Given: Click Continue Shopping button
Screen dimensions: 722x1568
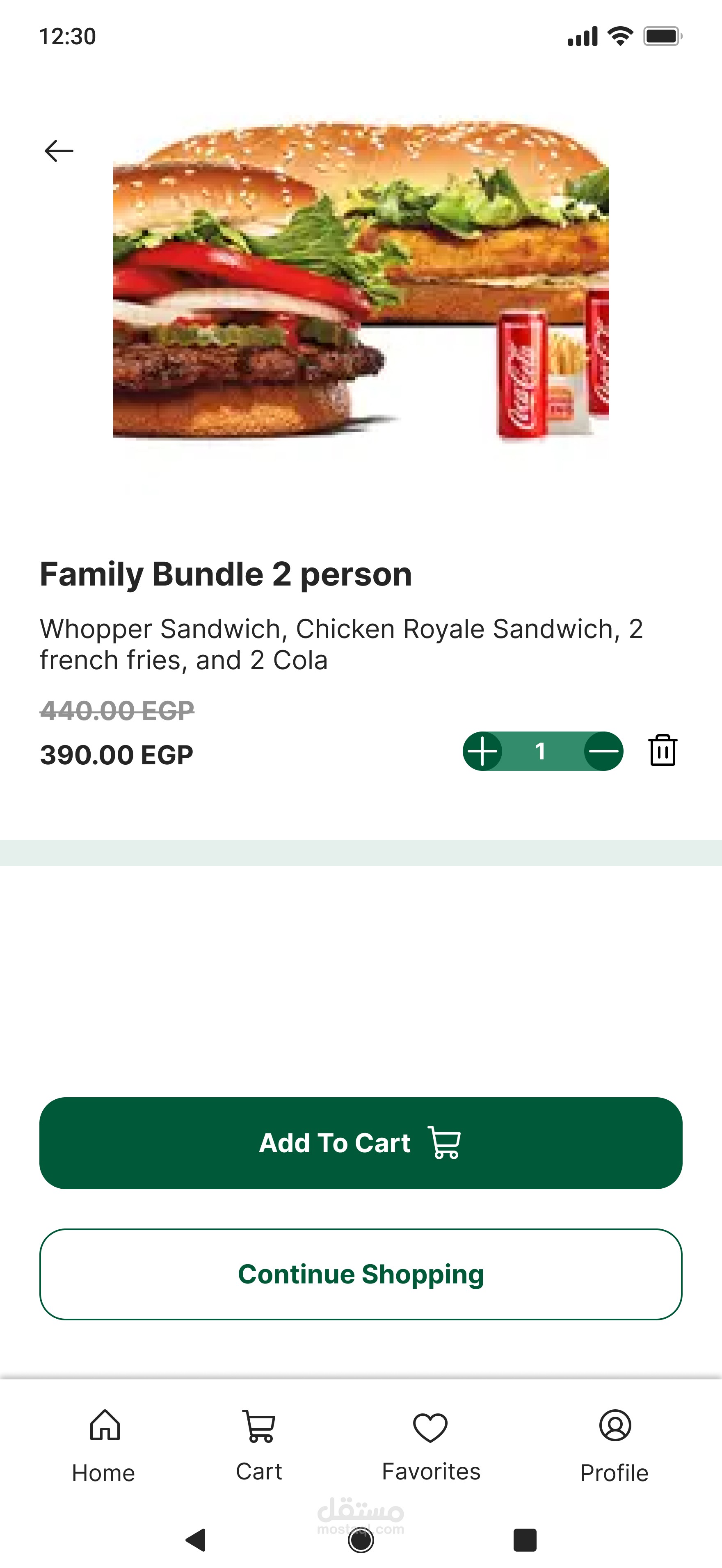Looking at the screenshot, I should [x=361, y=1274].
